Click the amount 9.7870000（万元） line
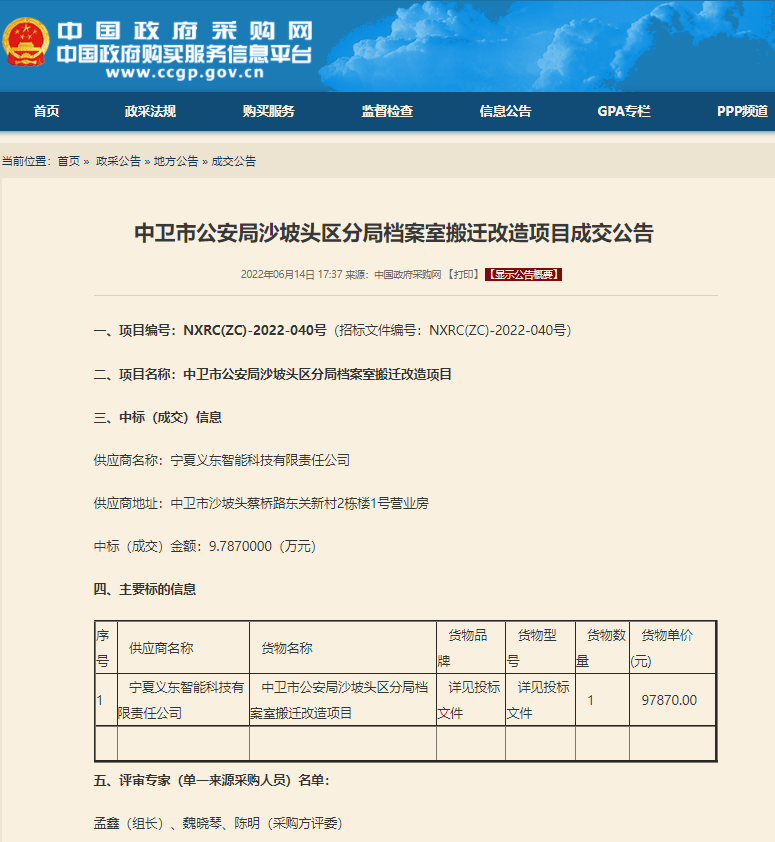The image size is (775, 842). tap(205, 546)
